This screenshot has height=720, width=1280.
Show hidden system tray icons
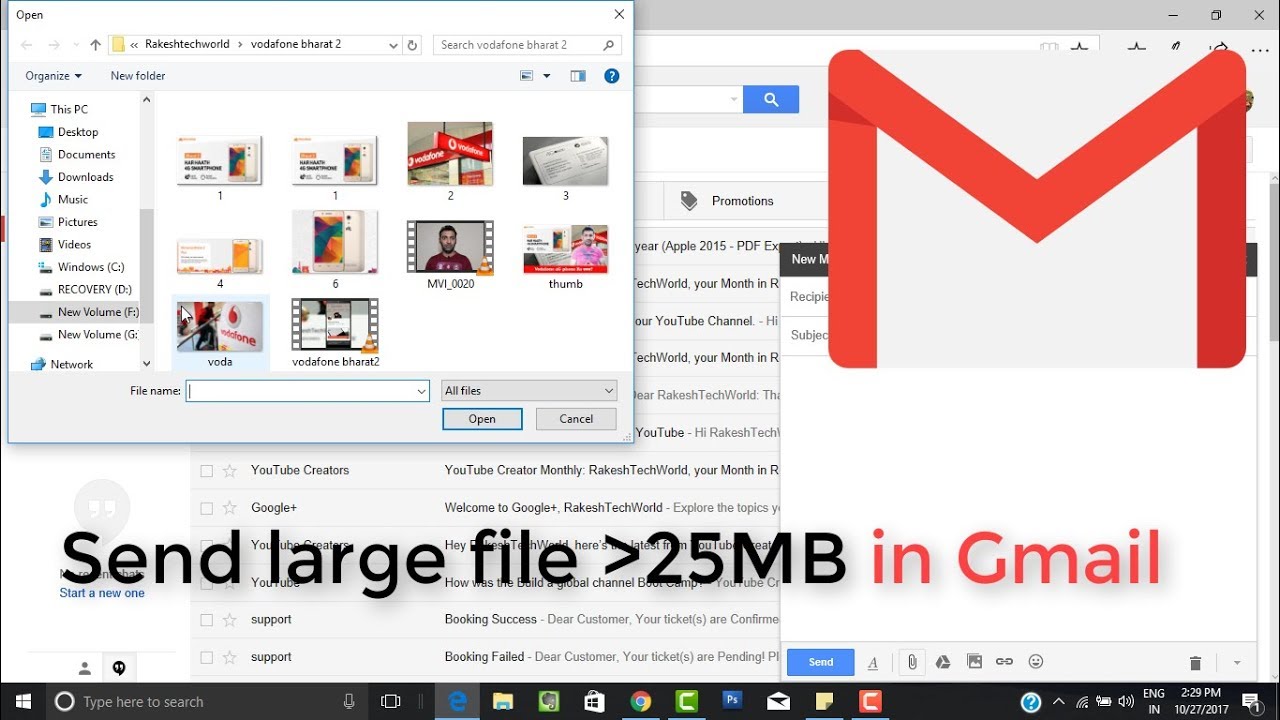tap(1059, 702)
